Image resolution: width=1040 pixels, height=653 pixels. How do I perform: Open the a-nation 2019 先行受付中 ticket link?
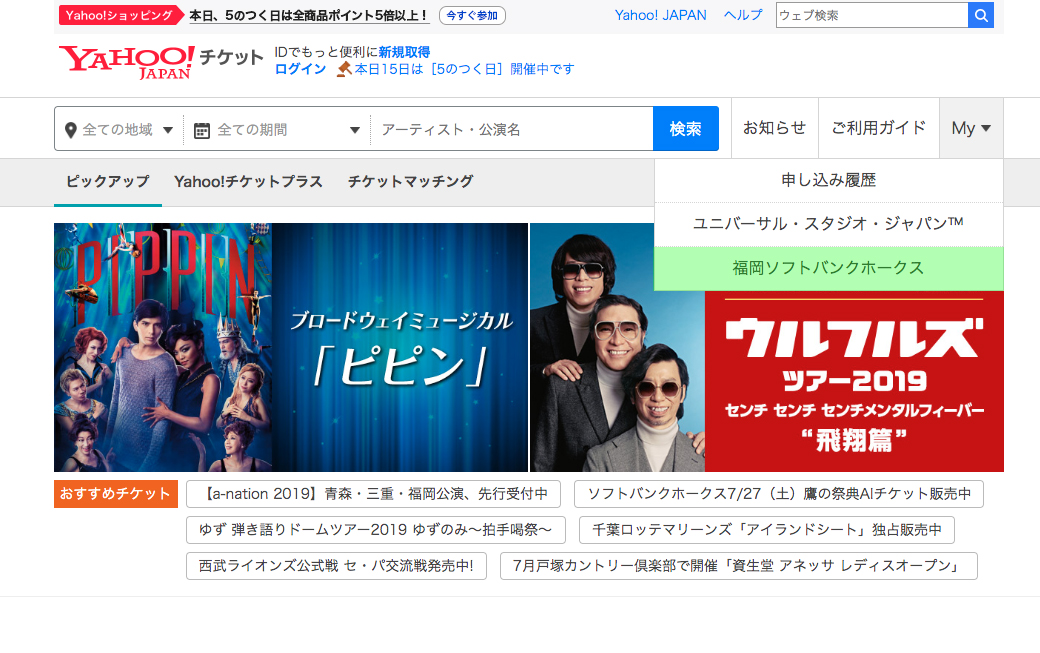pos(373,494)
